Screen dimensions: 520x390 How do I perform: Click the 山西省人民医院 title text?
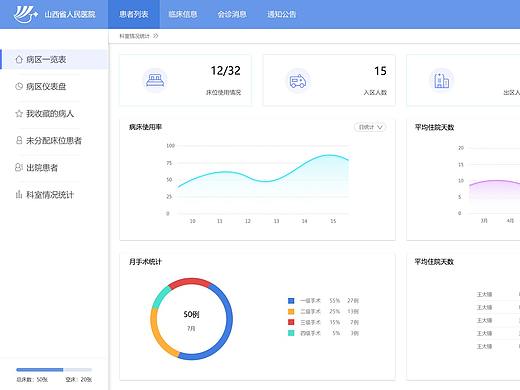(70, 14)
